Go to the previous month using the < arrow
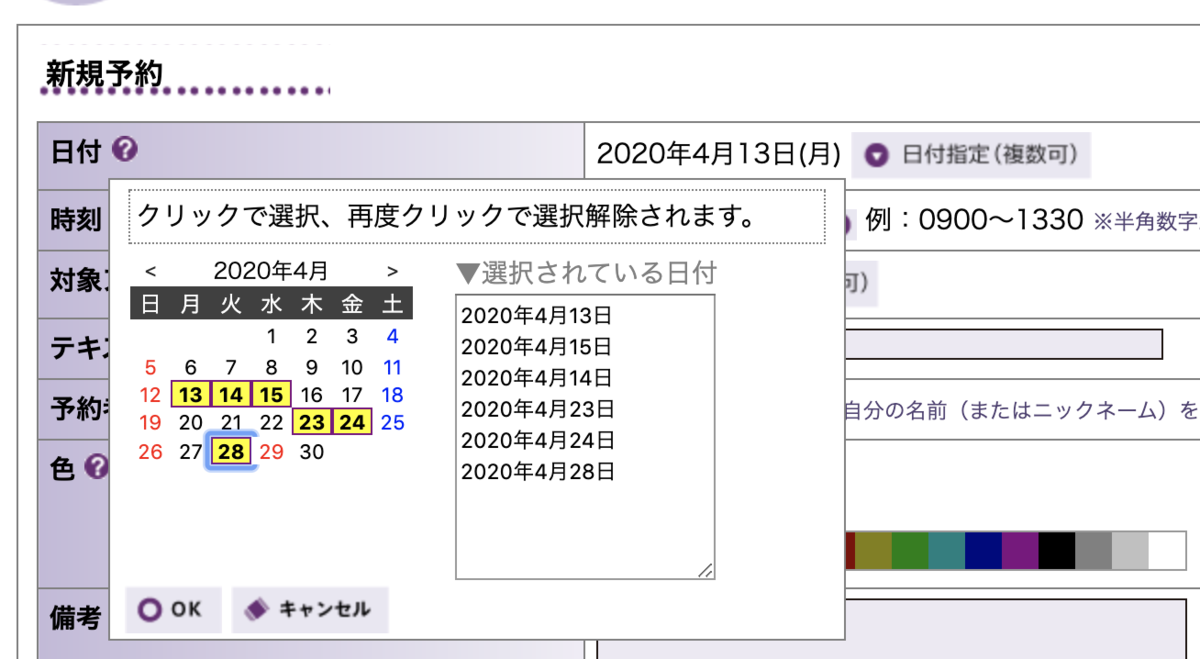 [x=153, y=270]
